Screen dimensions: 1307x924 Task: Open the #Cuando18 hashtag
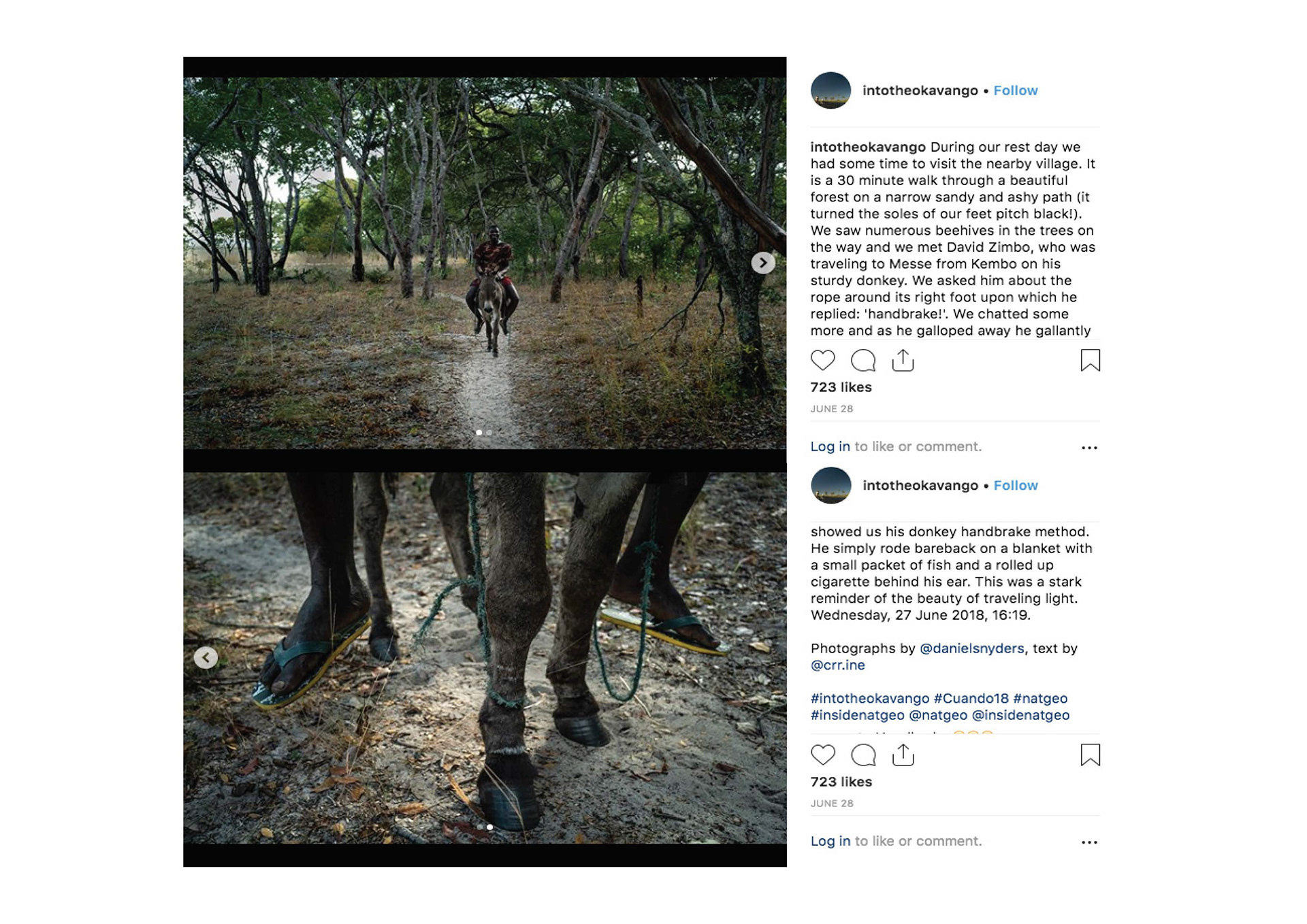click(971, 698)
